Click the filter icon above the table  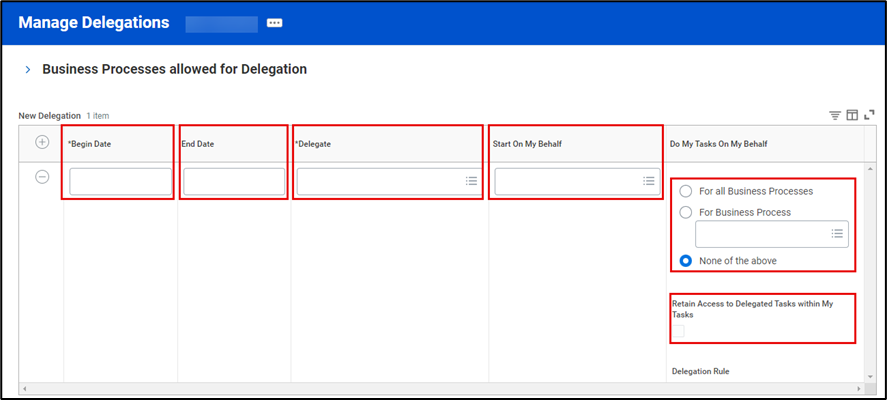(x=835, y=115)
